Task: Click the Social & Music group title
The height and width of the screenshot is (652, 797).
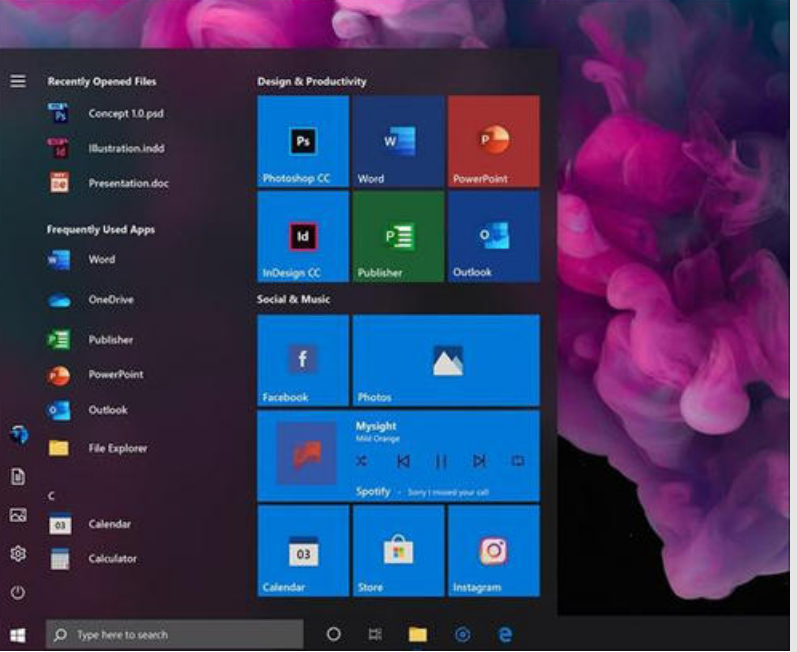Action: click(x=293, y=299)
